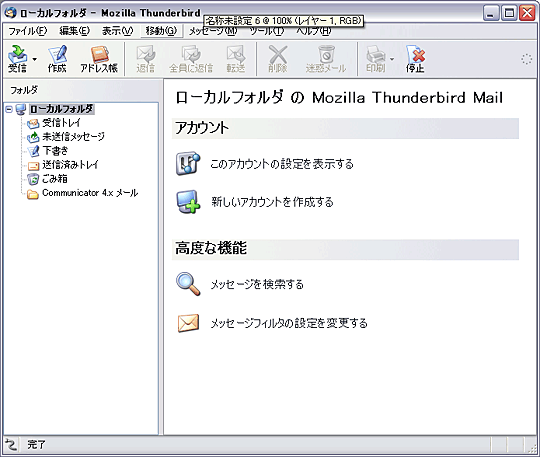Select the 未送信メッセージ folder
The width and height of the screenshot is (540, 457).
pos(73,137)
